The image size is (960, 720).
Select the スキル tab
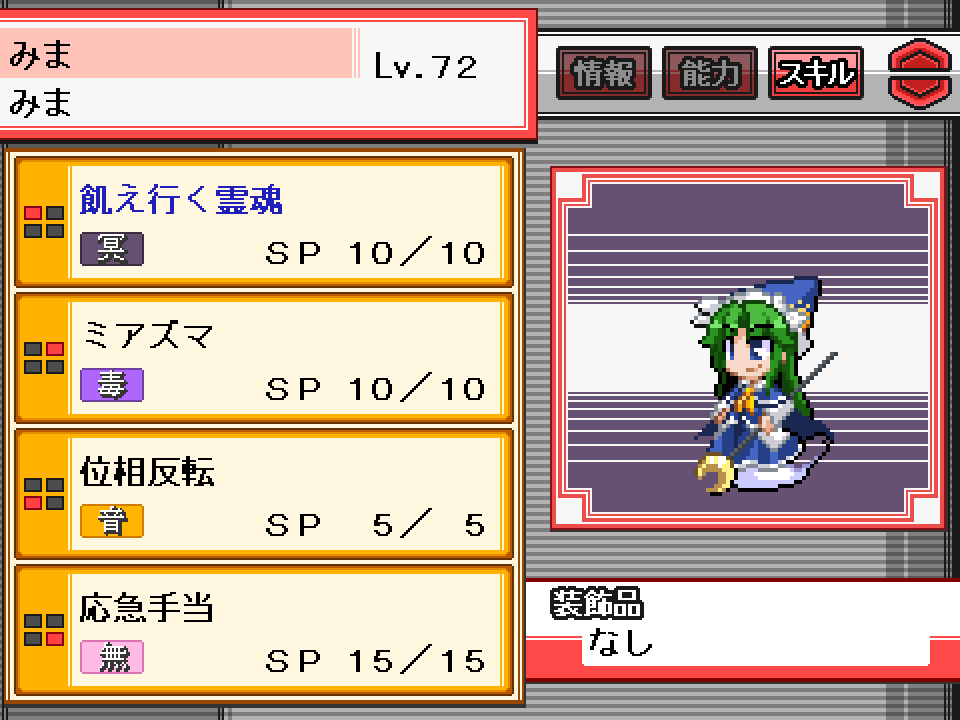(816, 73)
